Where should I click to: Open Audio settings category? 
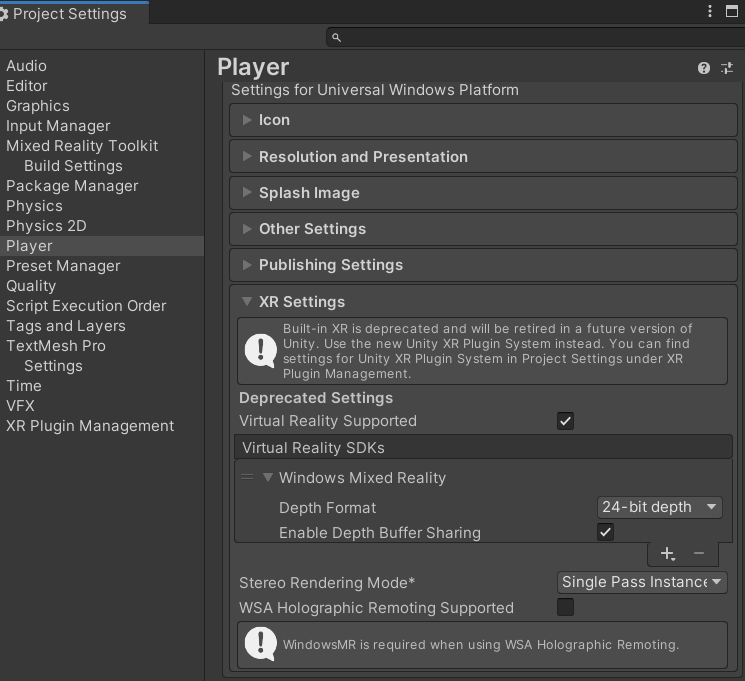27,66
